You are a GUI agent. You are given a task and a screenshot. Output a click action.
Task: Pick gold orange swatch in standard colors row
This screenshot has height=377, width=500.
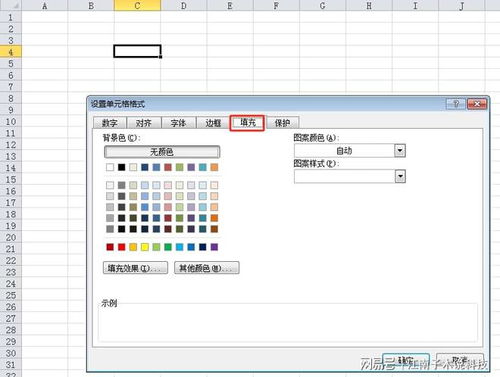coord(133,247)
